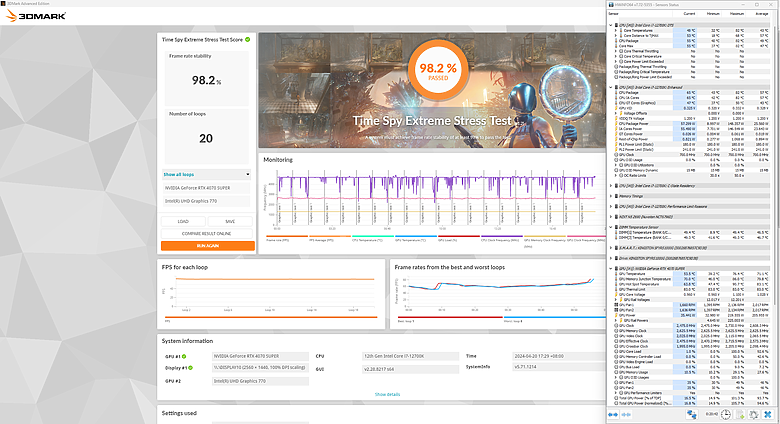The height and width of the screenshot is (424, 780).
Task: Click HWiNFO log file save icon
Action: click(740, 415)
